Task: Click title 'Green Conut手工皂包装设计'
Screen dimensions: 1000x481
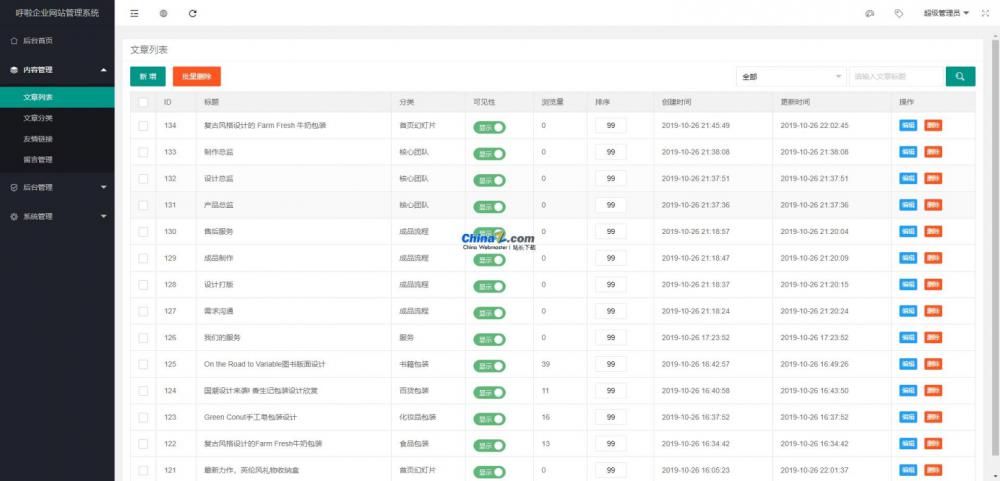Action: (x=251, y=417)
